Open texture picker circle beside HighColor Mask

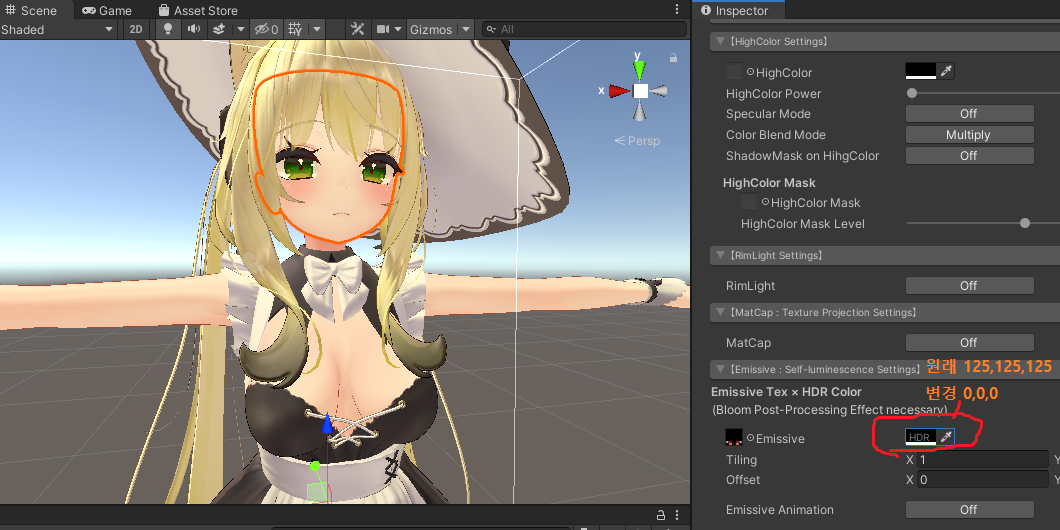(x=765, y=201)
